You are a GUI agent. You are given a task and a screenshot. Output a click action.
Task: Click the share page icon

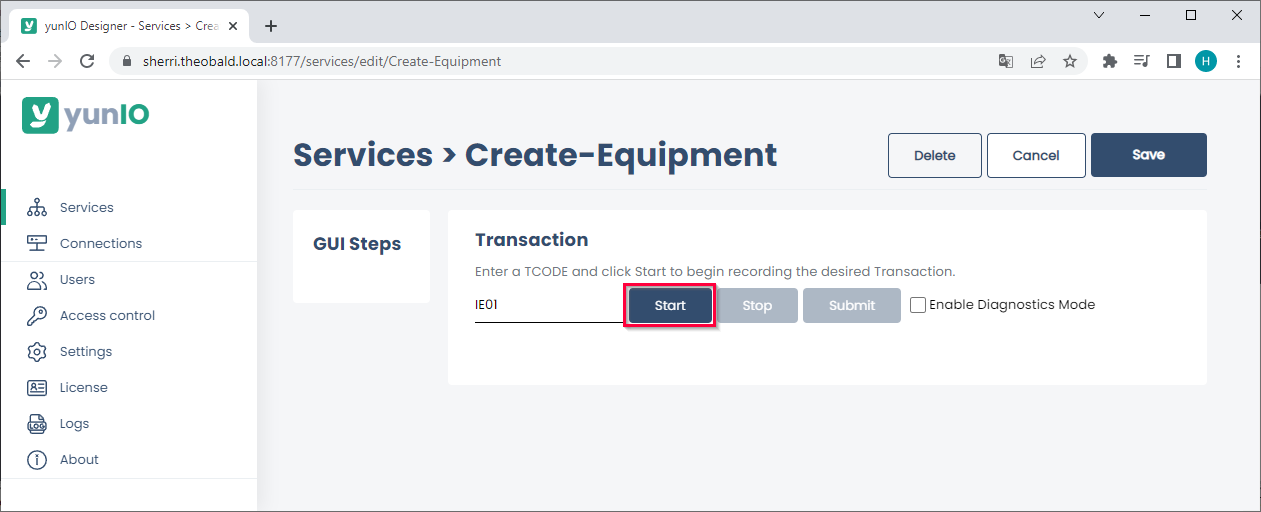(1038, 61)
